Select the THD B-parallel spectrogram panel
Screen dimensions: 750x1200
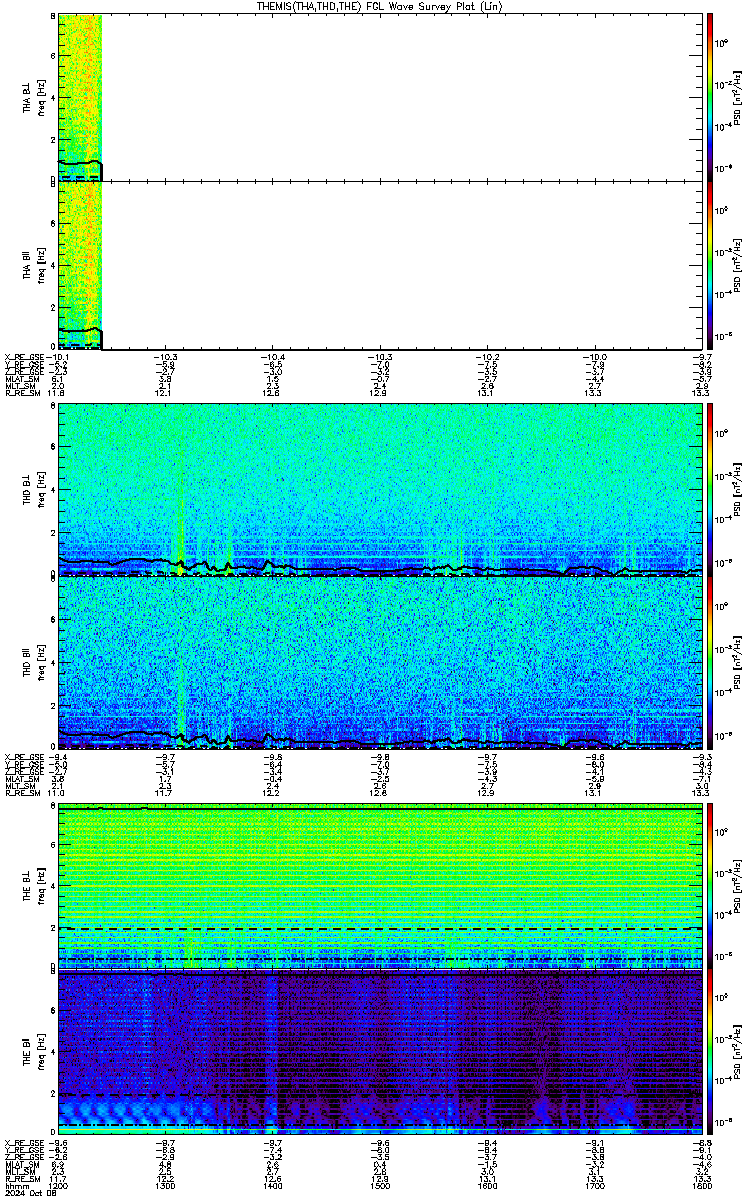pos(378,663)
